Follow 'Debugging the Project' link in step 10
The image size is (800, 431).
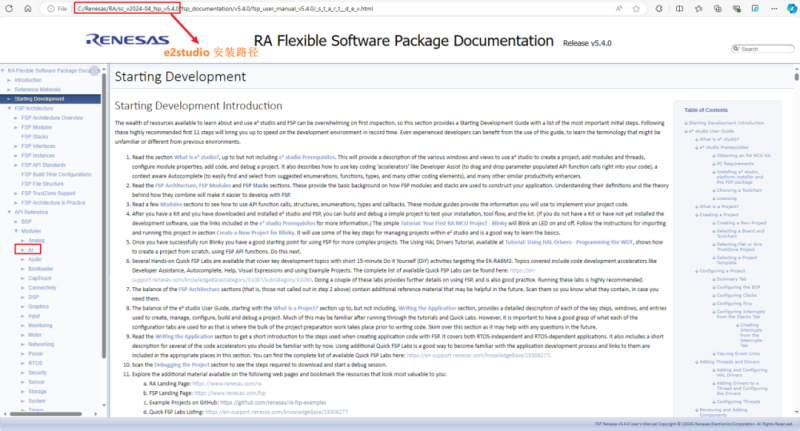pos(182,365)
